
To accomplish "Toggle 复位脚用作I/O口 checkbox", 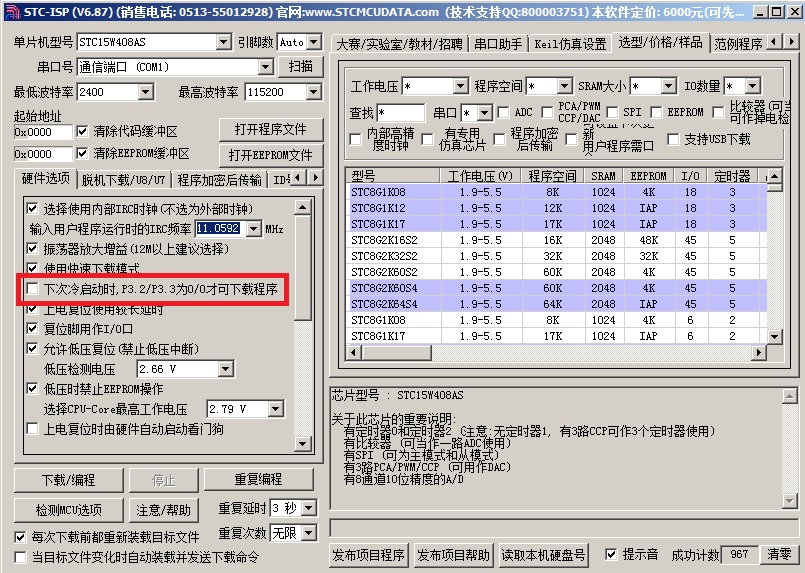I will (x=32, y=329).
